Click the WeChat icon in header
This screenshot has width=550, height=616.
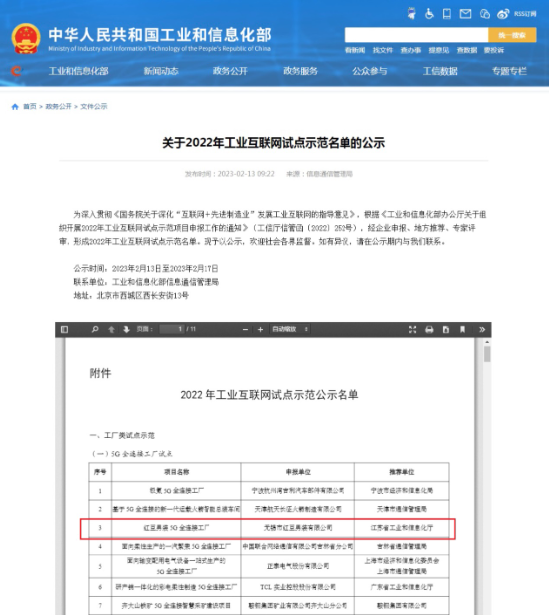point(484,14)
